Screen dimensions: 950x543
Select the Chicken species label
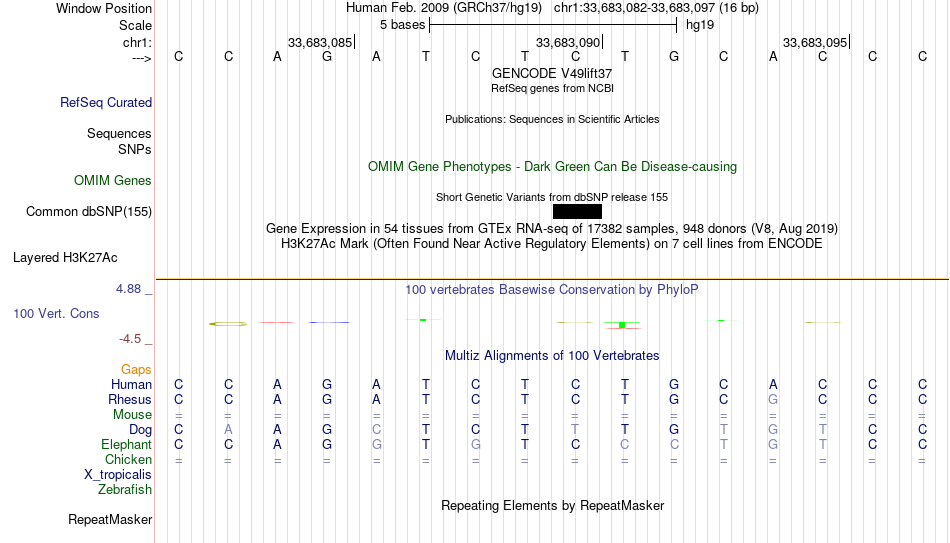(128, 459)
